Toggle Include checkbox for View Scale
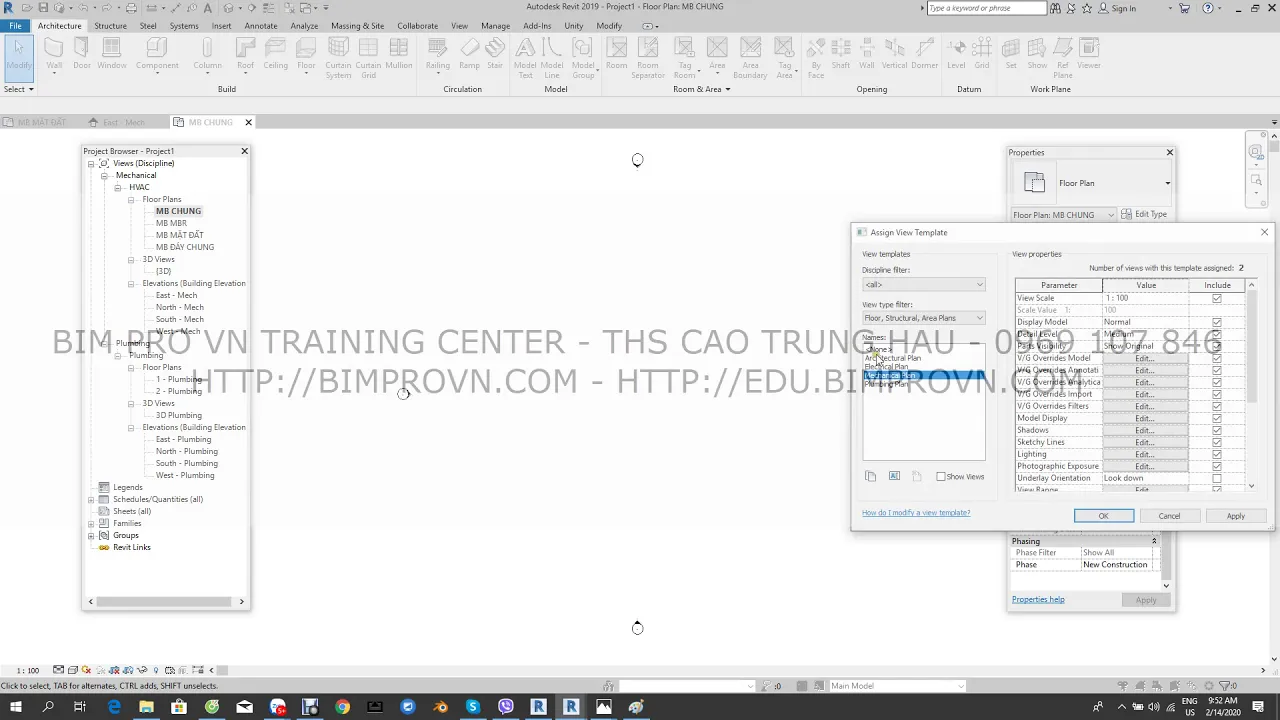 coord(1217,298)
